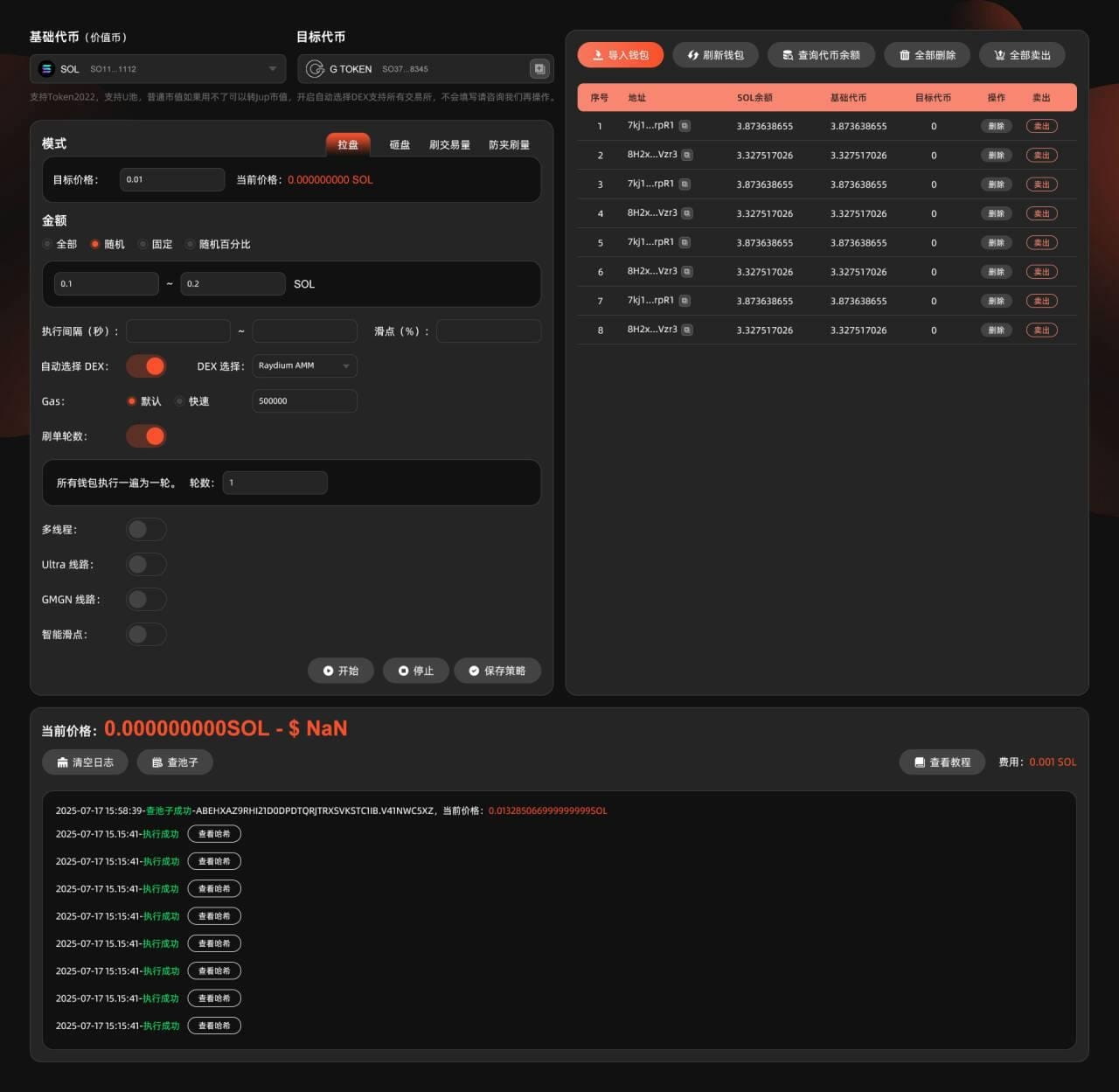Copy address icon in wallet row 2
Screen dimensions: 1119x1092
(x=687, y=155)
